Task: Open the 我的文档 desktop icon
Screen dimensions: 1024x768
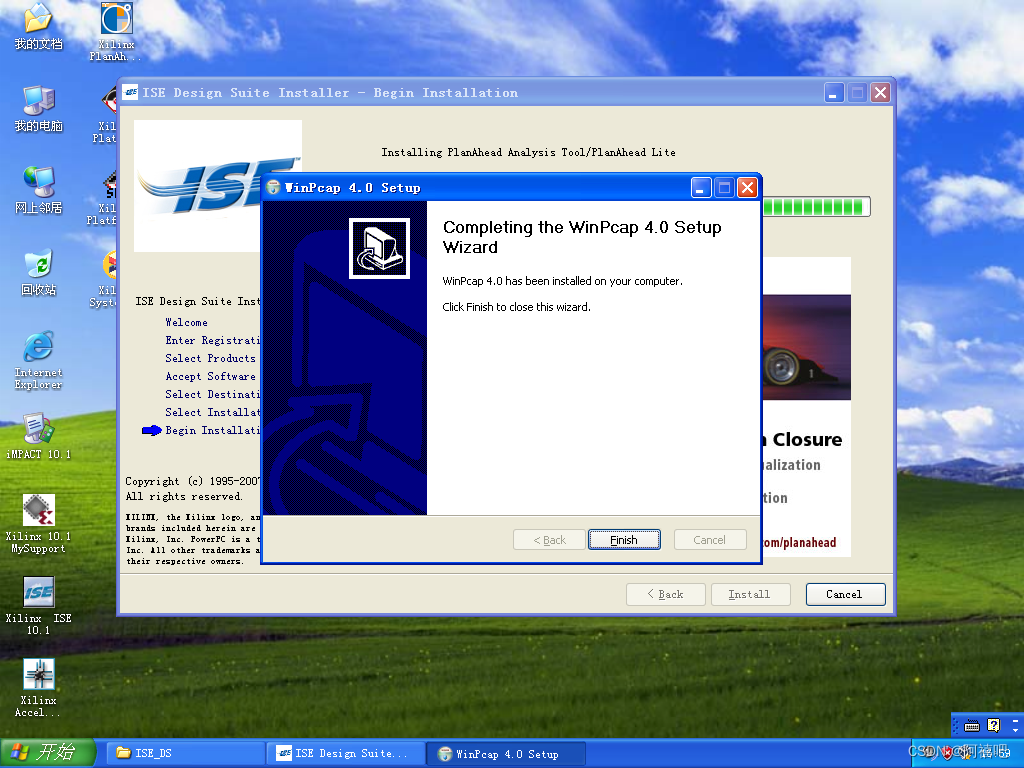Action: pyautogui.click(x=39, y=26)
